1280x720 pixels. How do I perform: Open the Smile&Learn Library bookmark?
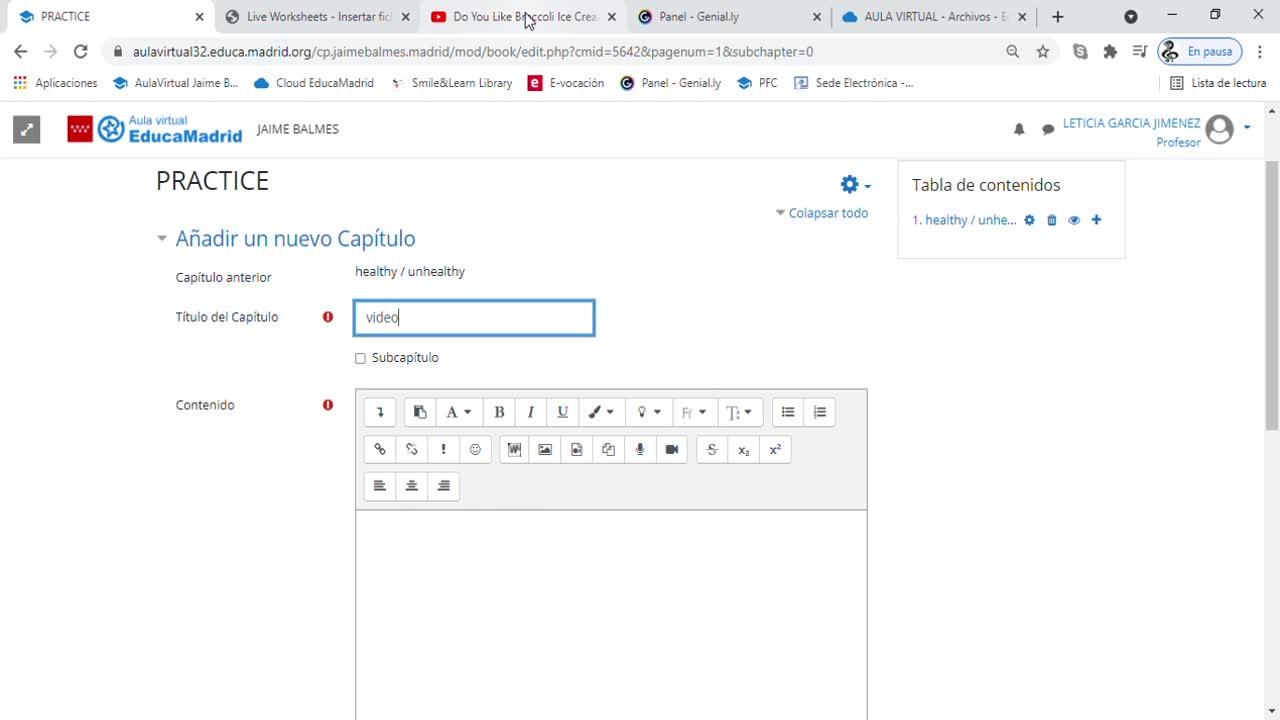pyautogui.click(x=452, y=83)
